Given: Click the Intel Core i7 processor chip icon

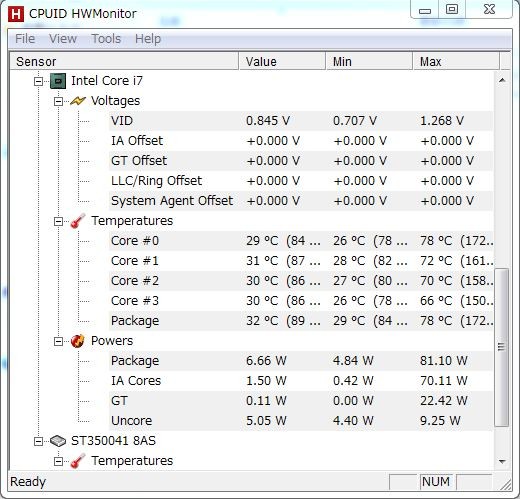Looking at the screenshot, I should click(58, 81).
